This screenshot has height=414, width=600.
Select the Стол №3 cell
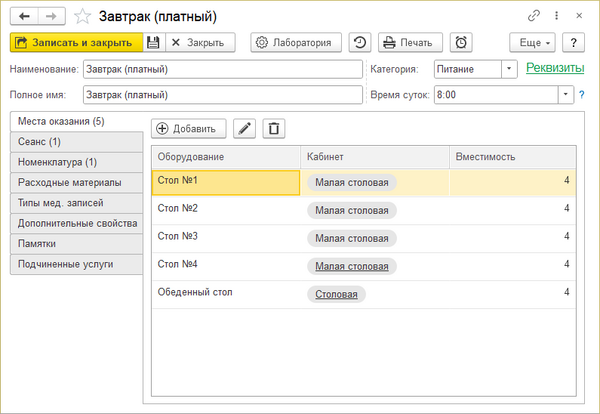(226, 238)
